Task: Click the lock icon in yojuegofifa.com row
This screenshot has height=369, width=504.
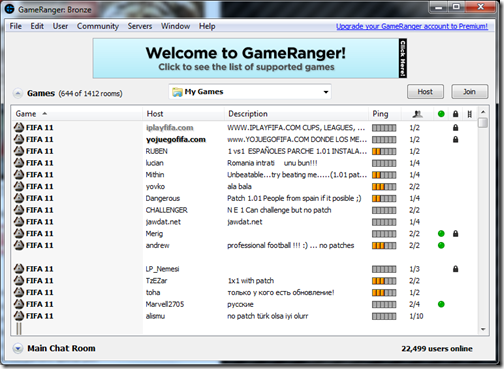Action: coord(455,139)
